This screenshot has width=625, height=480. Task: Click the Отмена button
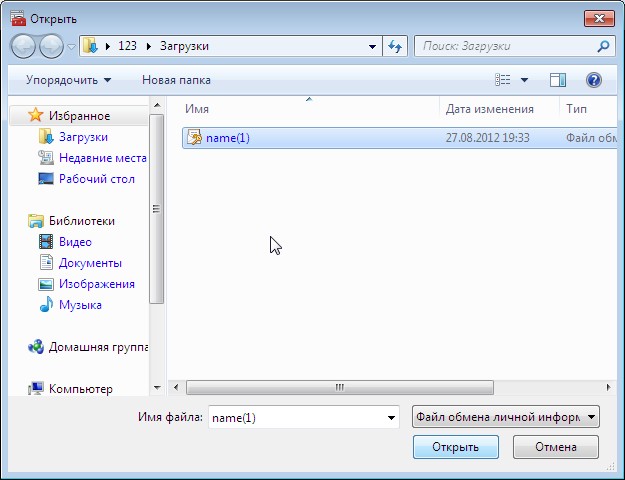point(556,447)
